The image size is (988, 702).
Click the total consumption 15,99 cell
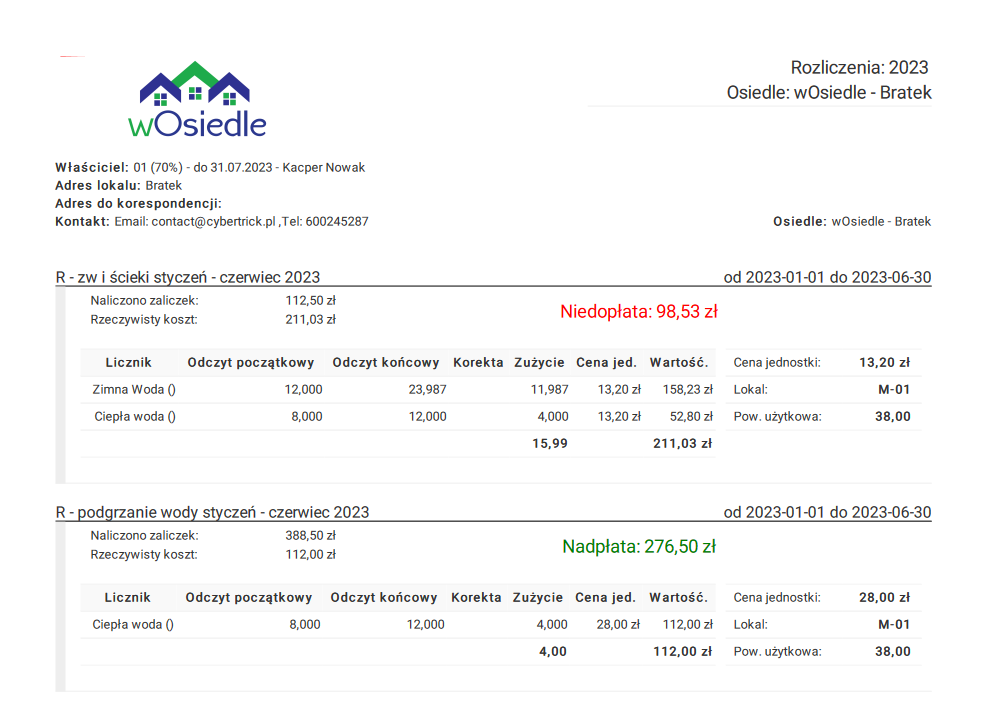tap(550, 444)
